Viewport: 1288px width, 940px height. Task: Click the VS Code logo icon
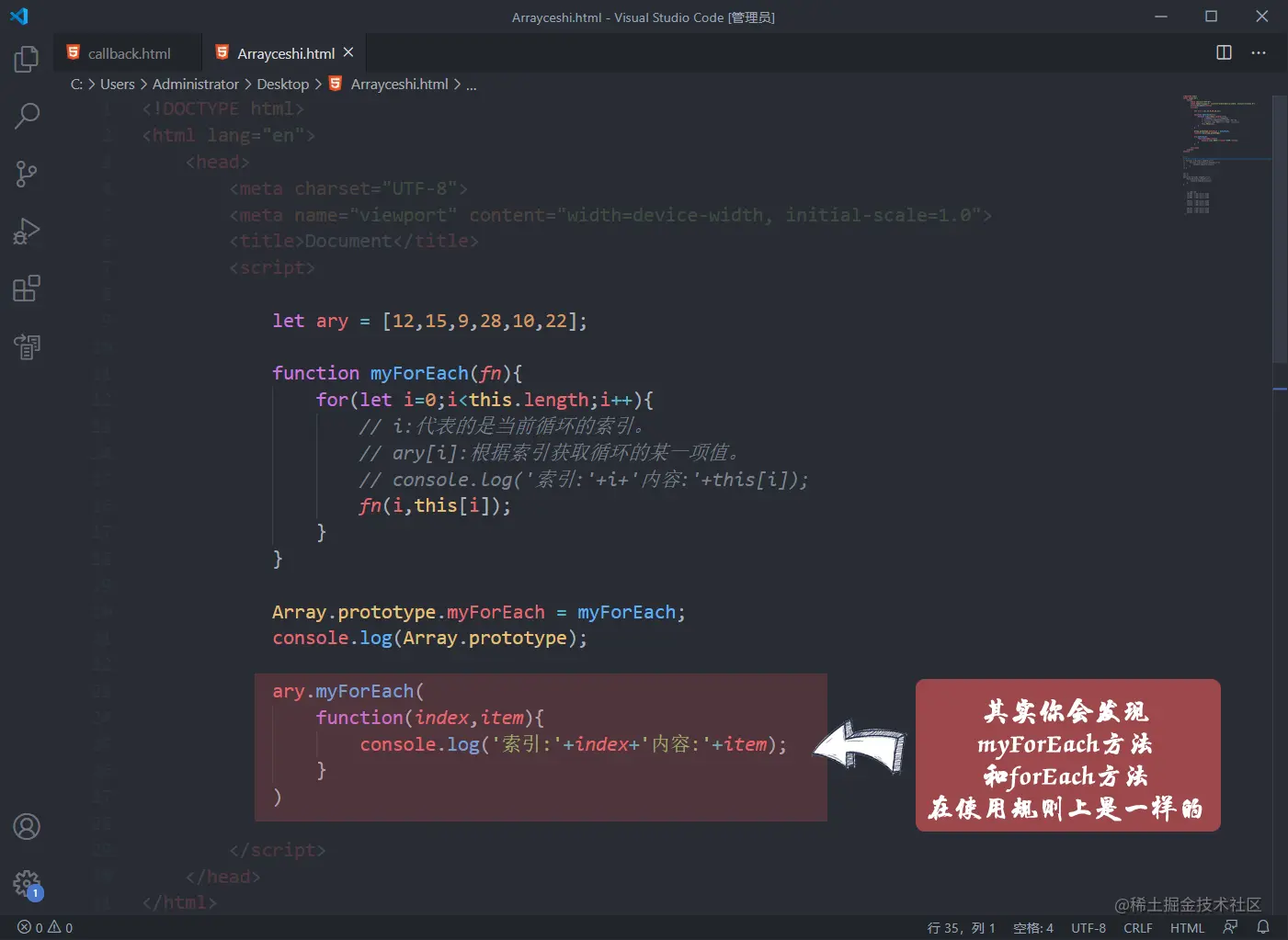[19, 17]
